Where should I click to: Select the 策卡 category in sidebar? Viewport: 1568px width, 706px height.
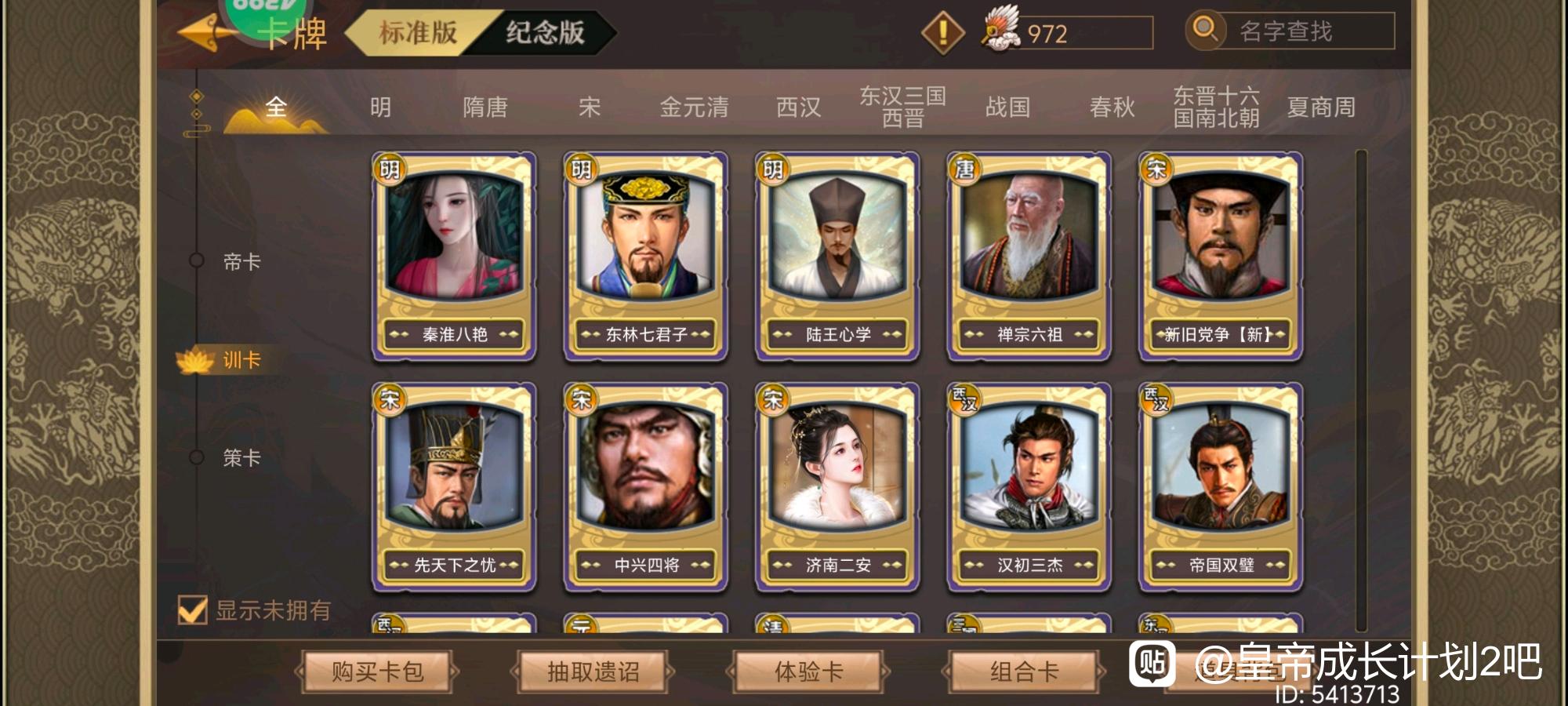[x=241, y=458]
